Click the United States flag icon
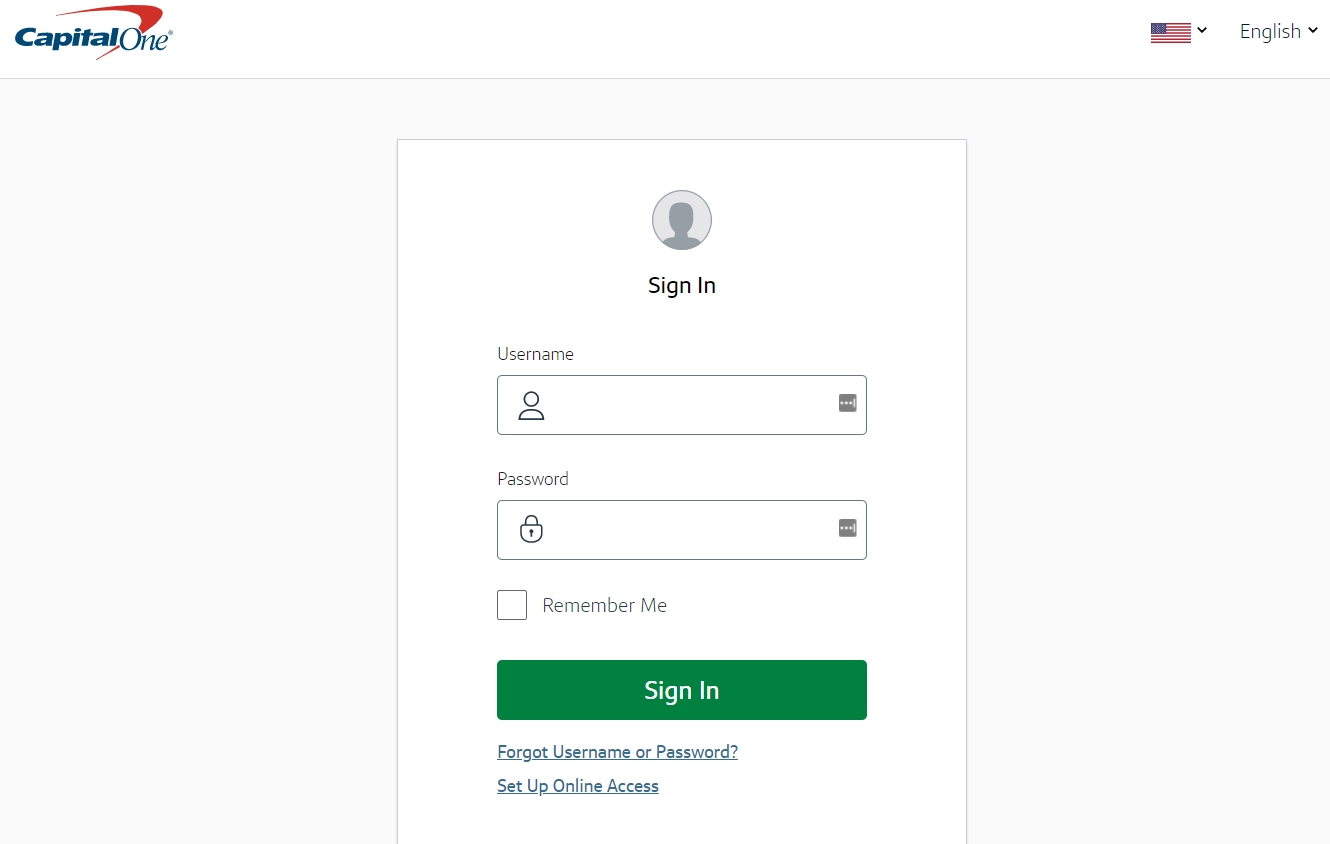The width and height of the screenshot is (1330, 844). click(1169, 31)
